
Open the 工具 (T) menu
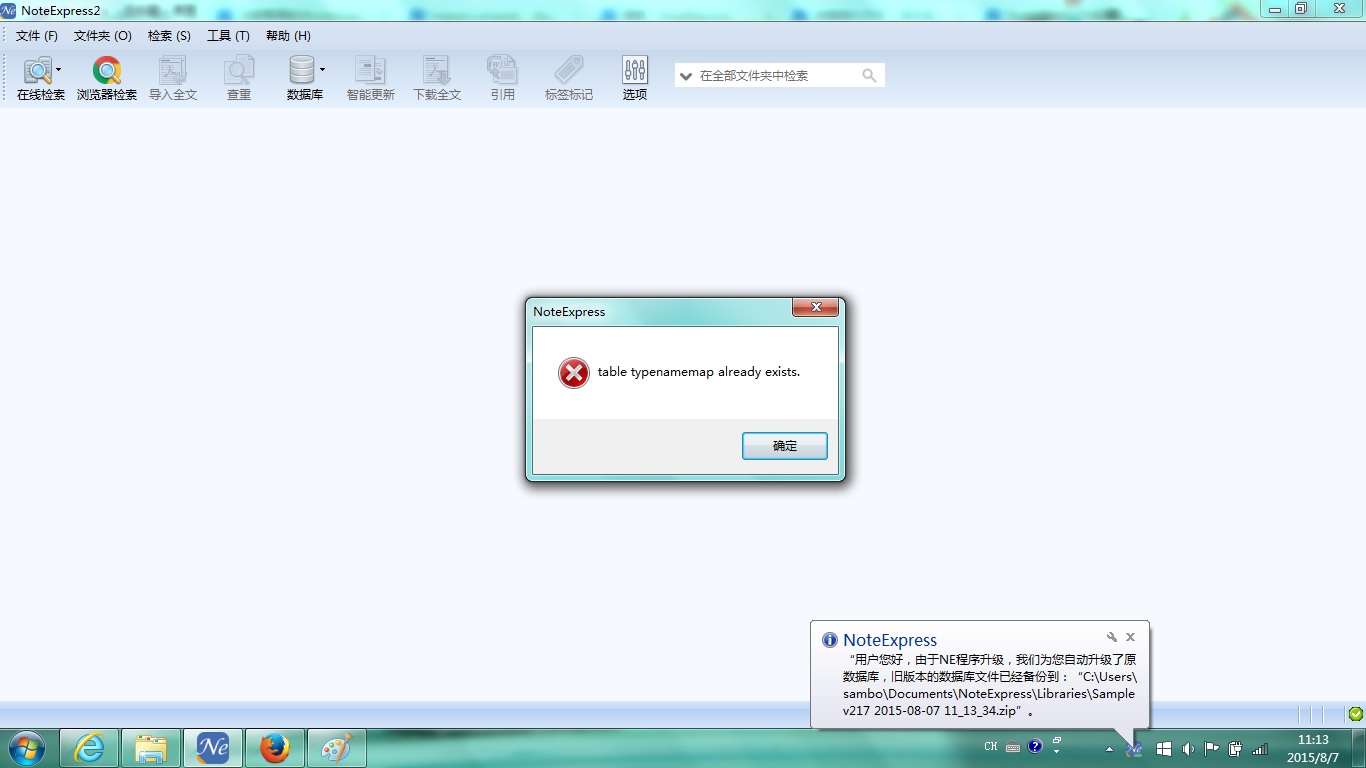[x=228, y=35]
